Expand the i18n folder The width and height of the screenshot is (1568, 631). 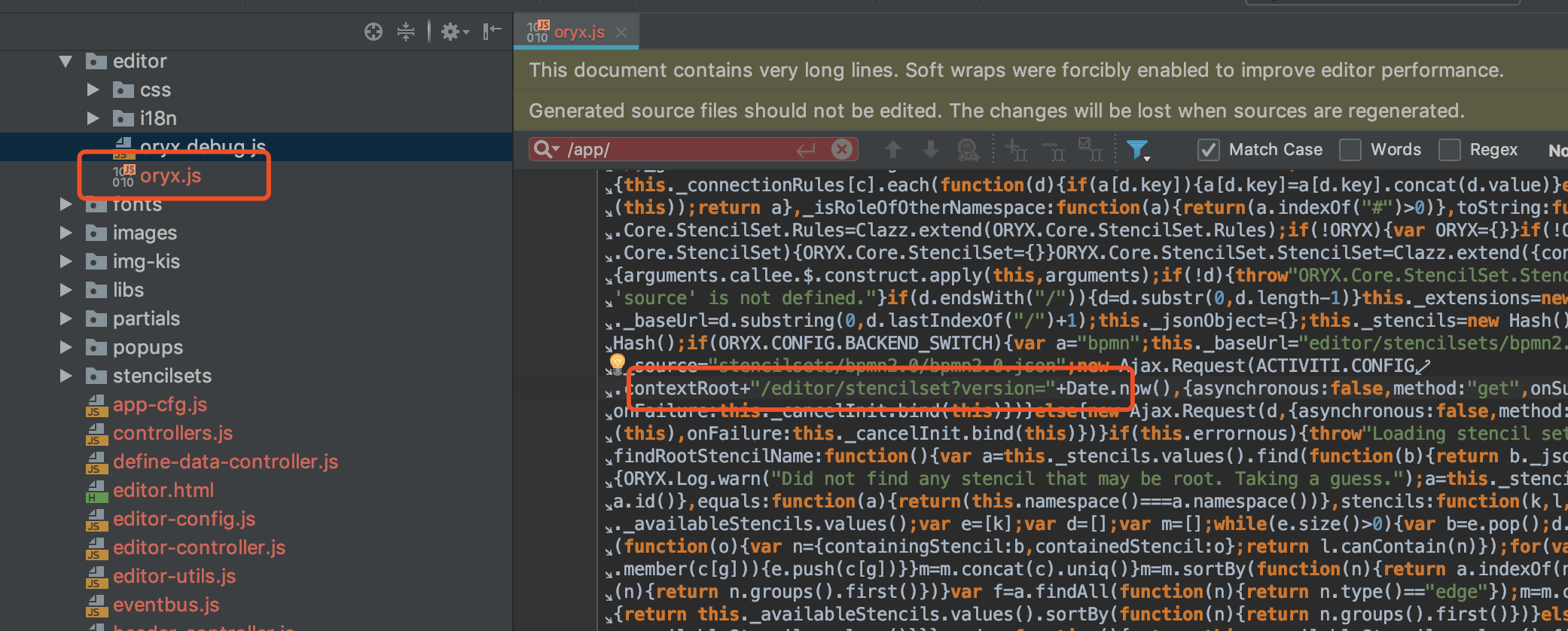click(x=93, y=118)
